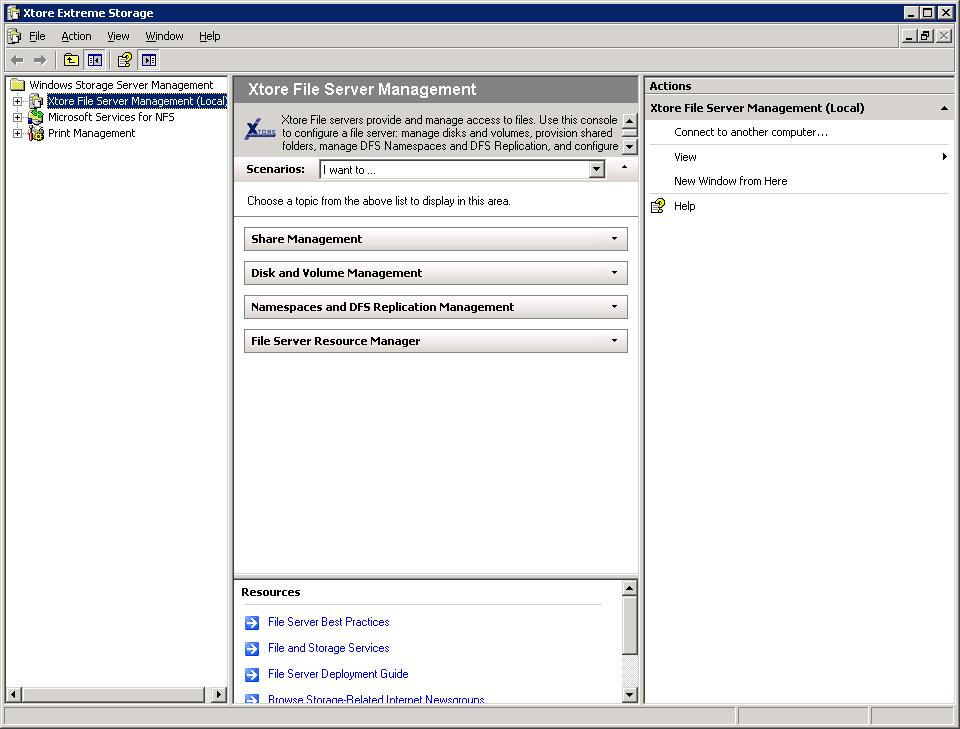Click the Up One Level folder icon
960x729 pixels.
(71, 60)
